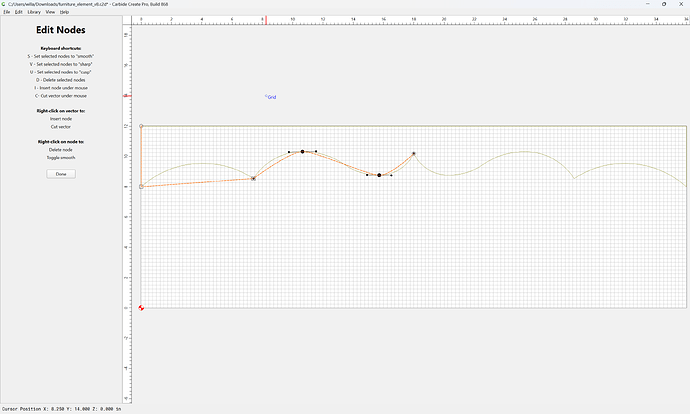Click the left Bezier handle of valley node
Screen dimensions: 690x414
point(367,175)
